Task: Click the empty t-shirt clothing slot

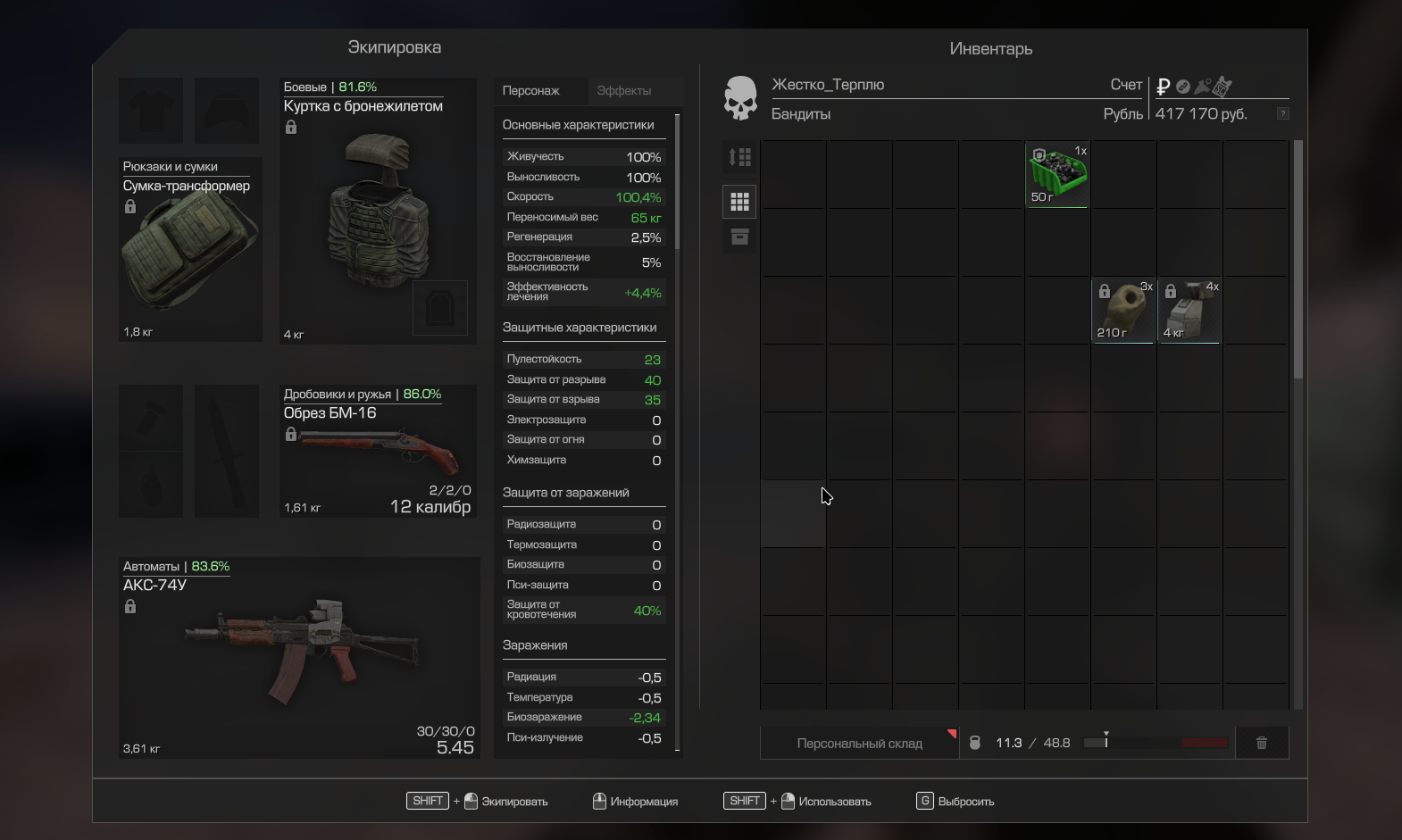Action: (151, 111)
